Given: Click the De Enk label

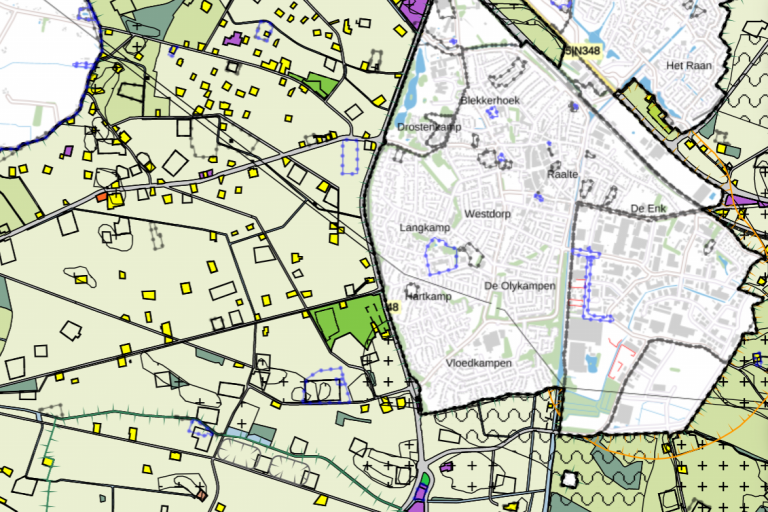Looking at the screenshot, I should [648, 209].
